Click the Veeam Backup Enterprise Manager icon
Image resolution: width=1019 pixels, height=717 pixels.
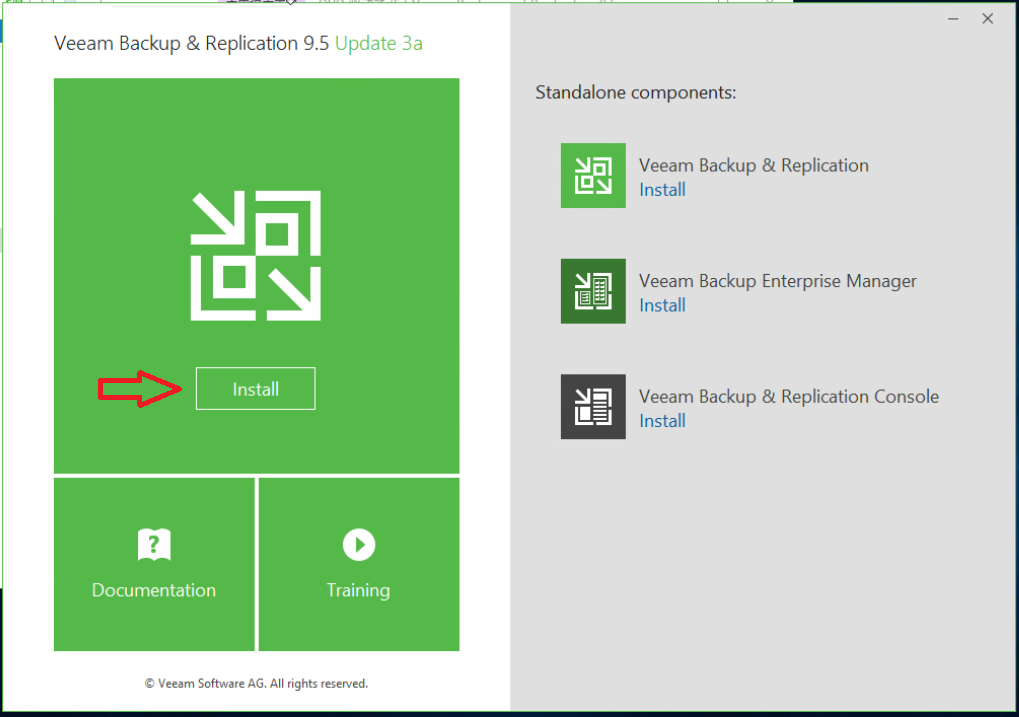pyautogui.click(x=593, y=291)
